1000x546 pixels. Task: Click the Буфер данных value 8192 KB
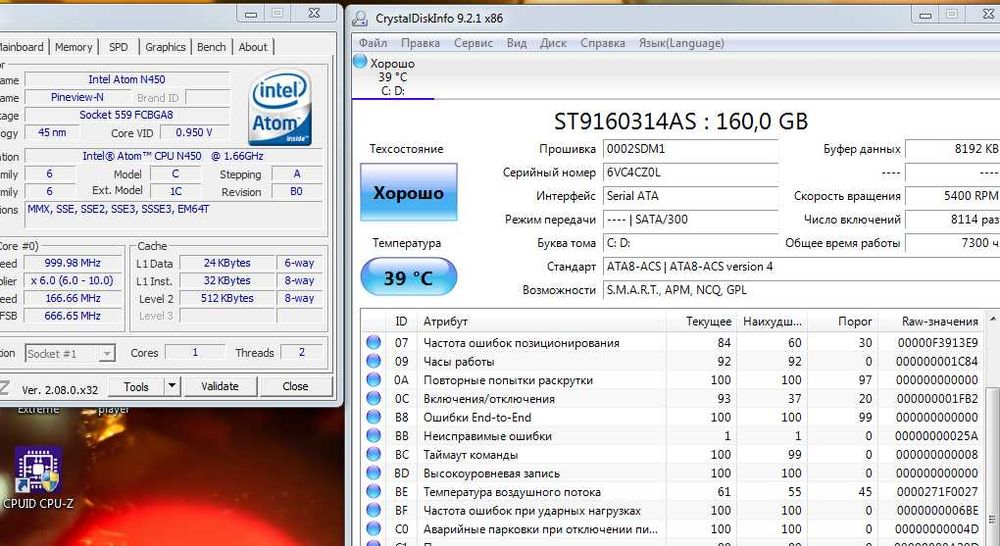coord(953,149)
